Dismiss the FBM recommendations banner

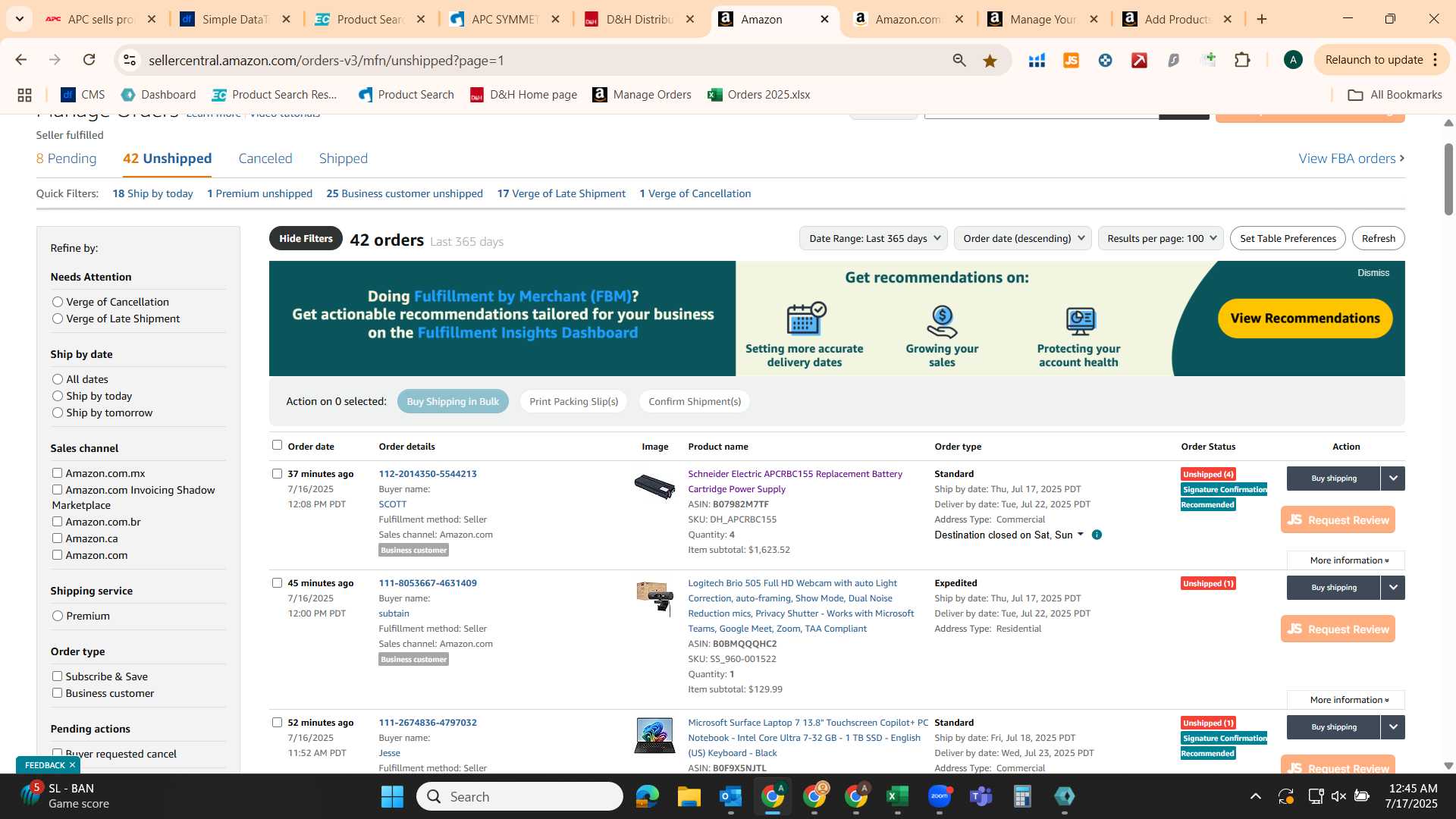[x=1373, y=273]
